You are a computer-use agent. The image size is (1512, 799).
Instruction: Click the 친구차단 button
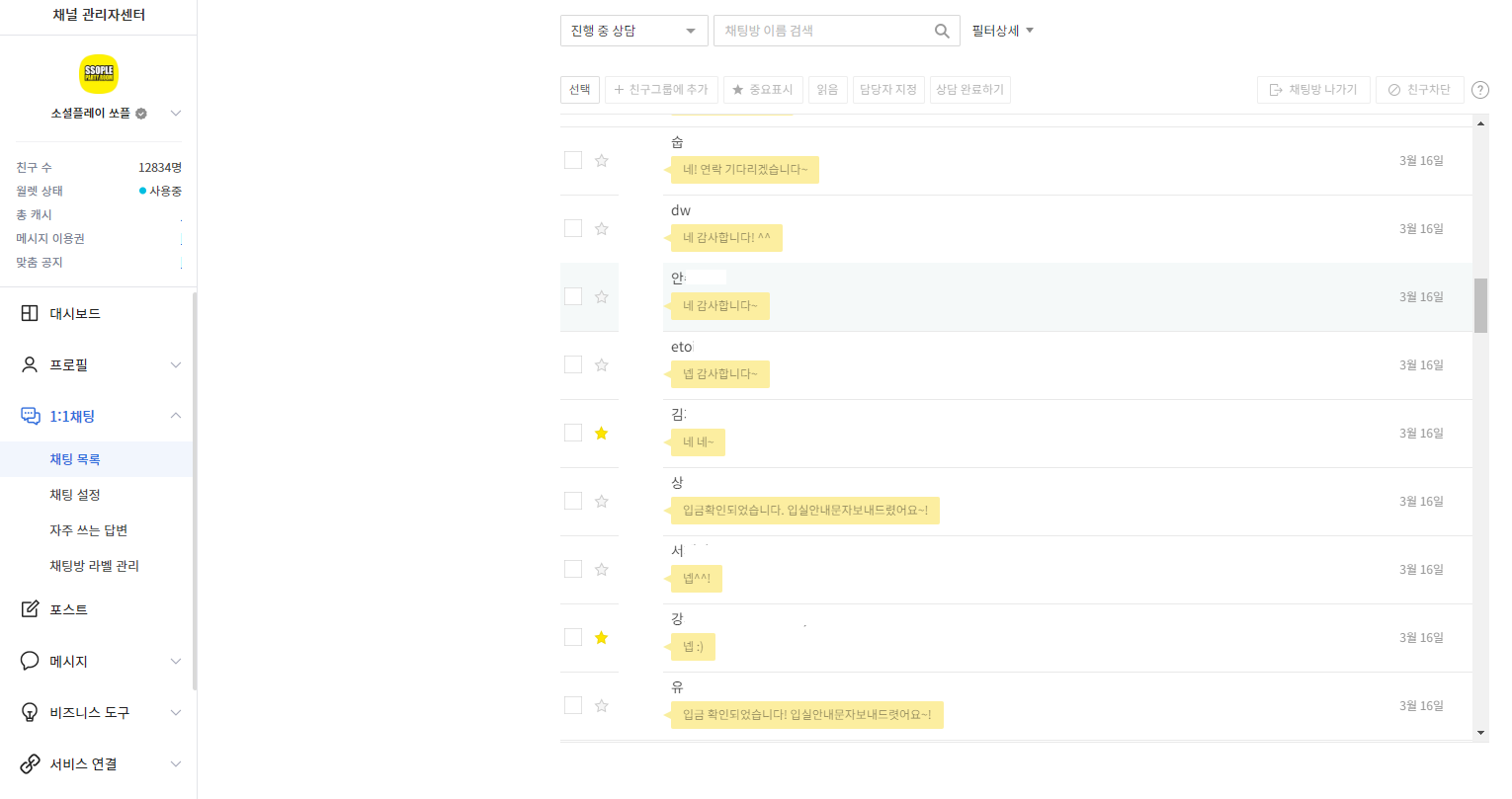tap(1420, 90)
